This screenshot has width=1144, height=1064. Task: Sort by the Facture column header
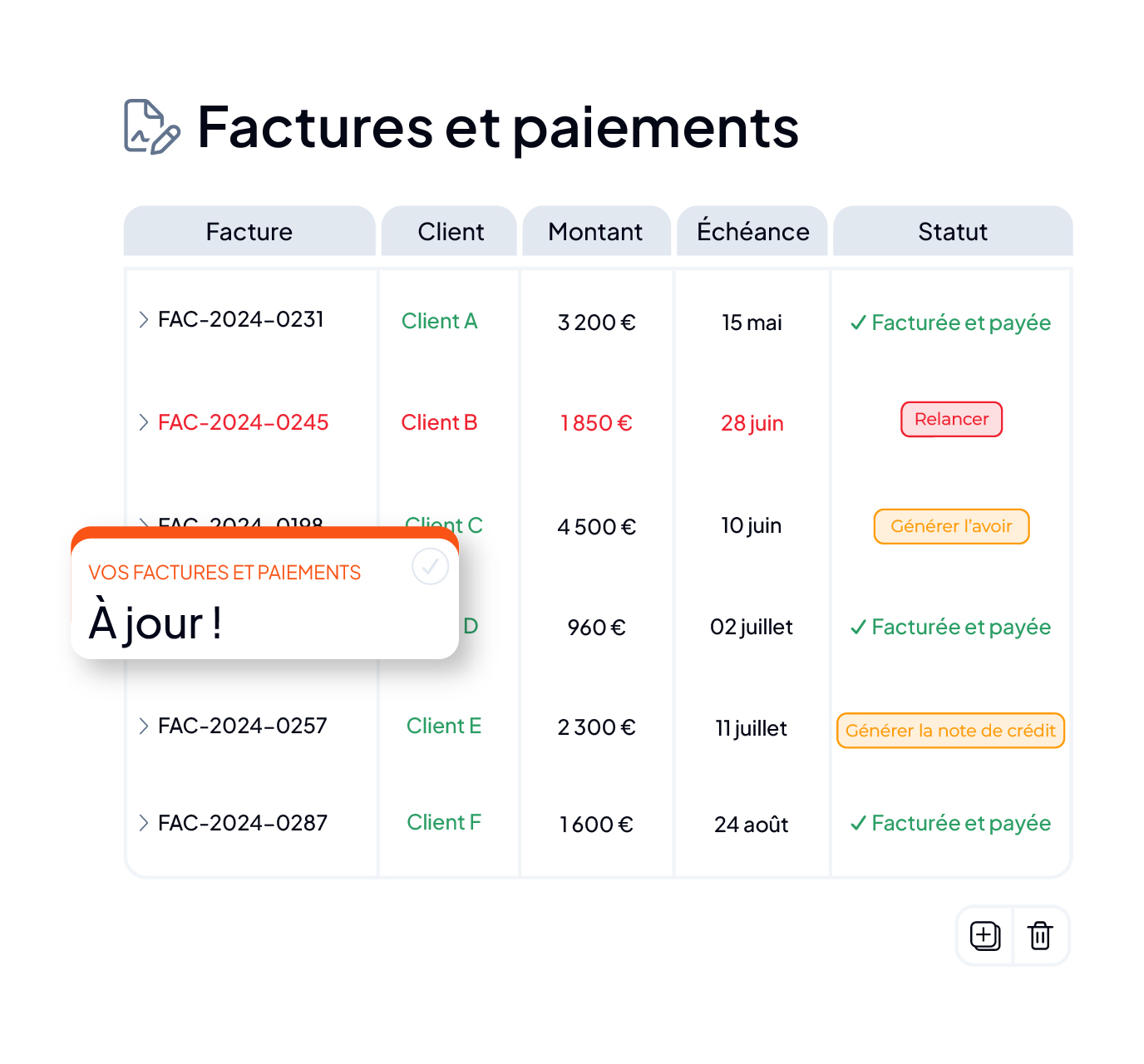249,231
